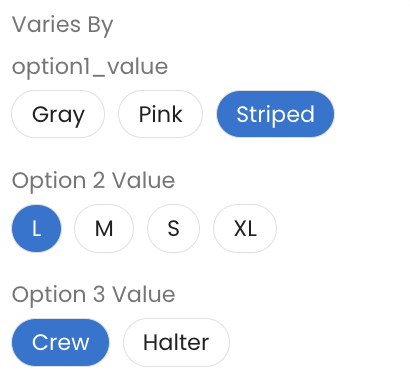Viewport: 410px width, 390px height.
Task: Click the Option 3 Value label
Action: [x=93, y=295]
